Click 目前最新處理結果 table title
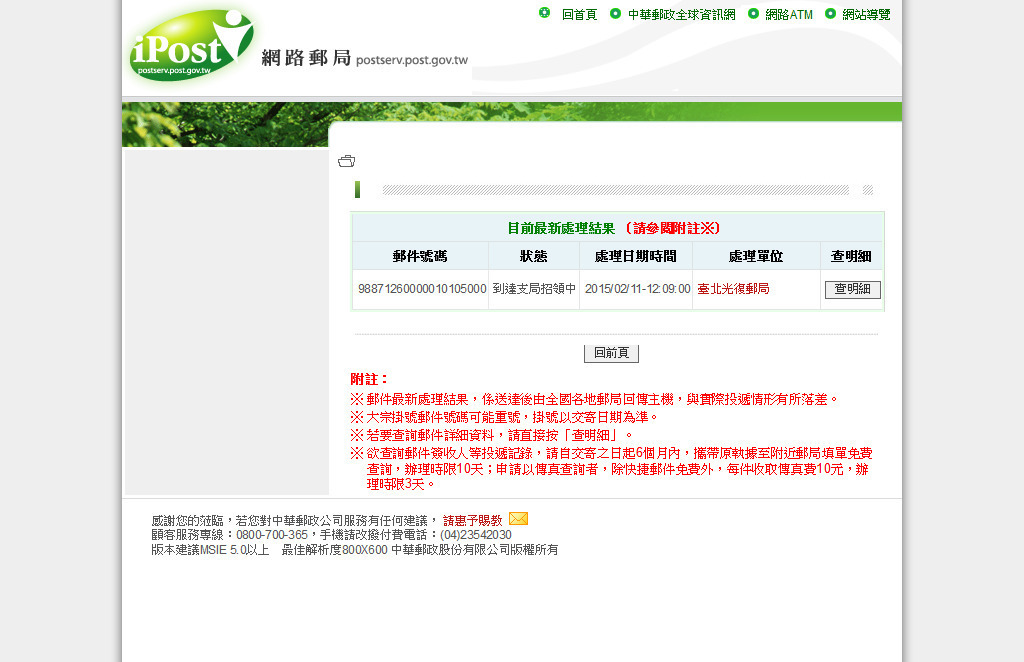Image resolution: width=1024 pixels, height=662 pixels. tap(562, 229)
